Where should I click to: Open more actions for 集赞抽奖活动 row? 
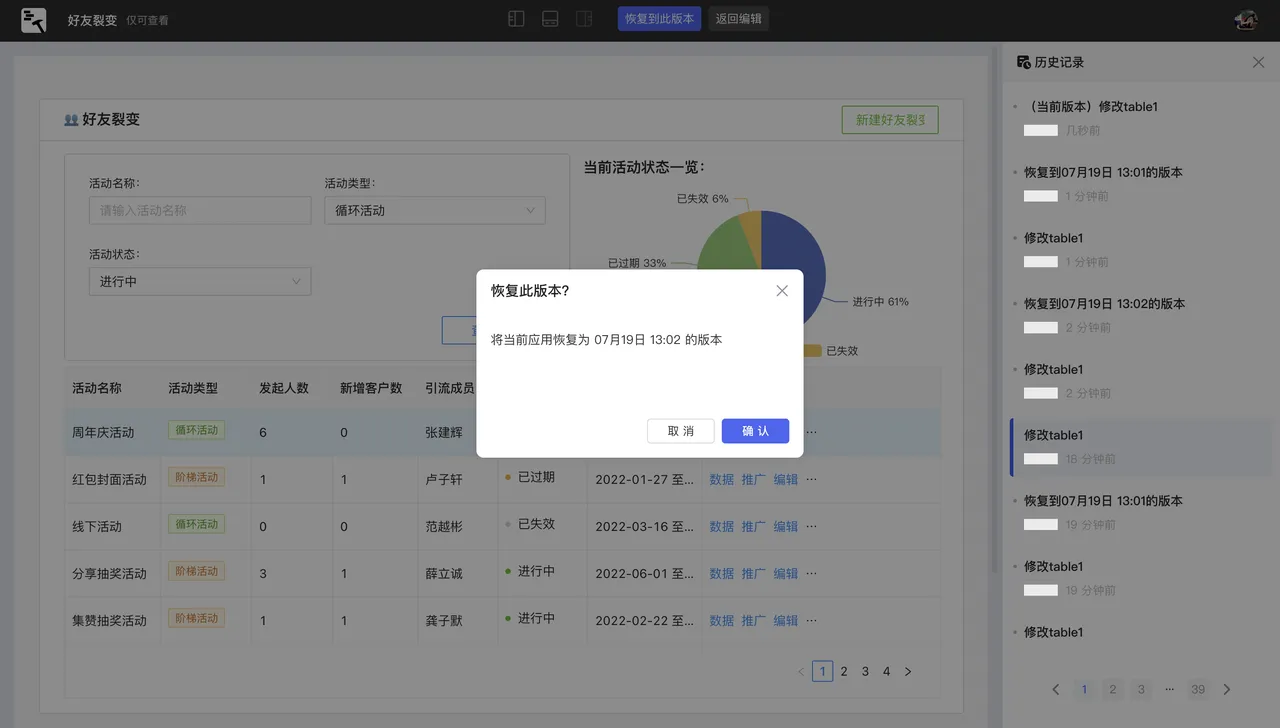pos(811,620)
